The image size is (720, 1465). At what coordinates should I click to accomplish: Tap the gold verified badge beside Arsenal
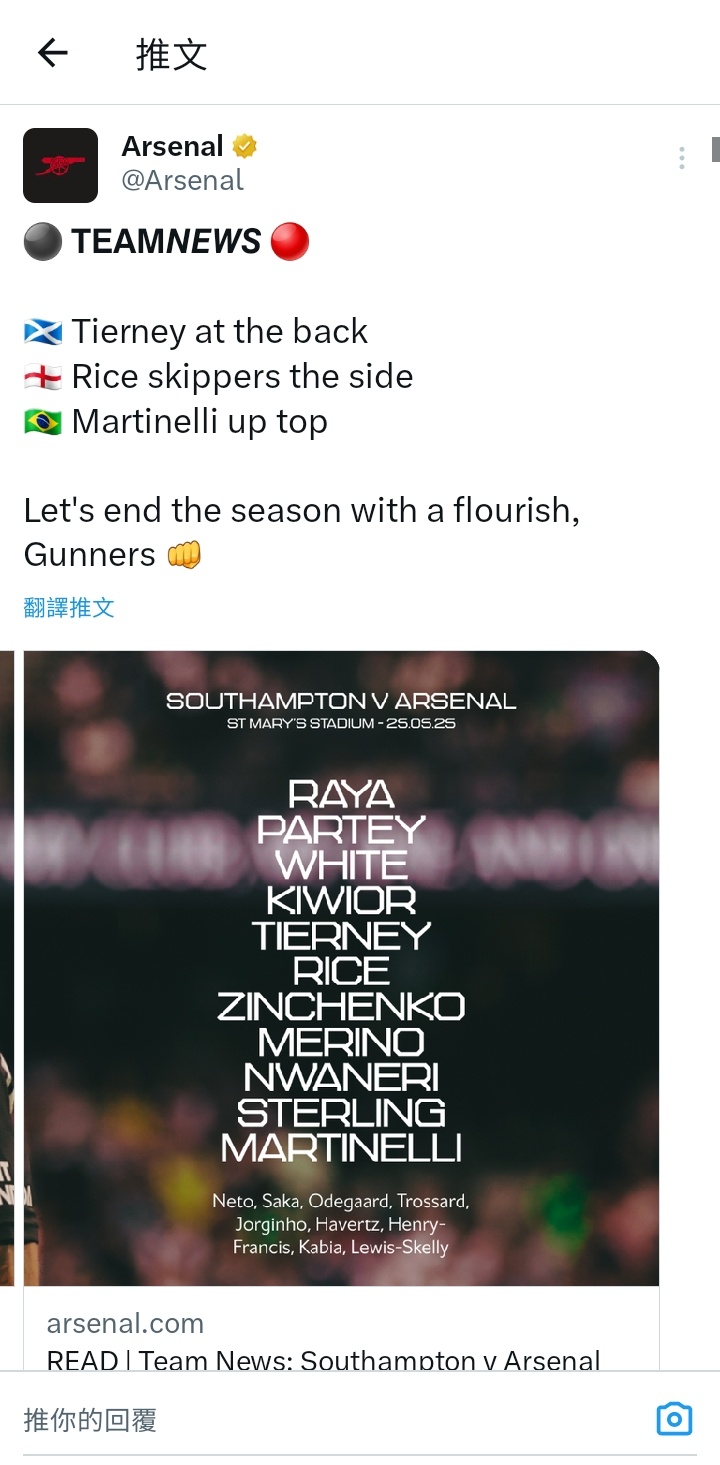pos(245,147)
